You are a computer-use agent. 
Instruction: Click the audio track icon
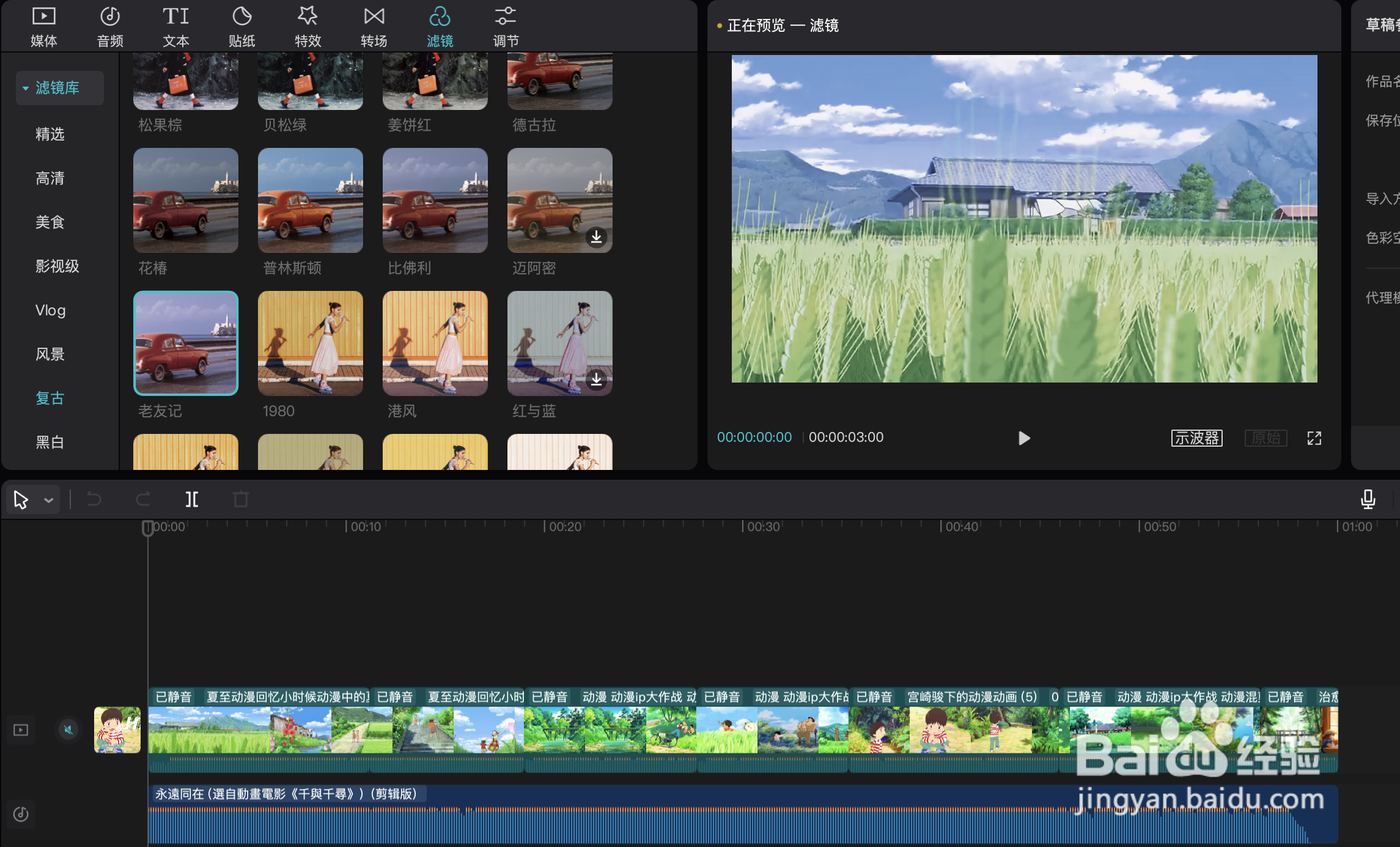point(21,814)
